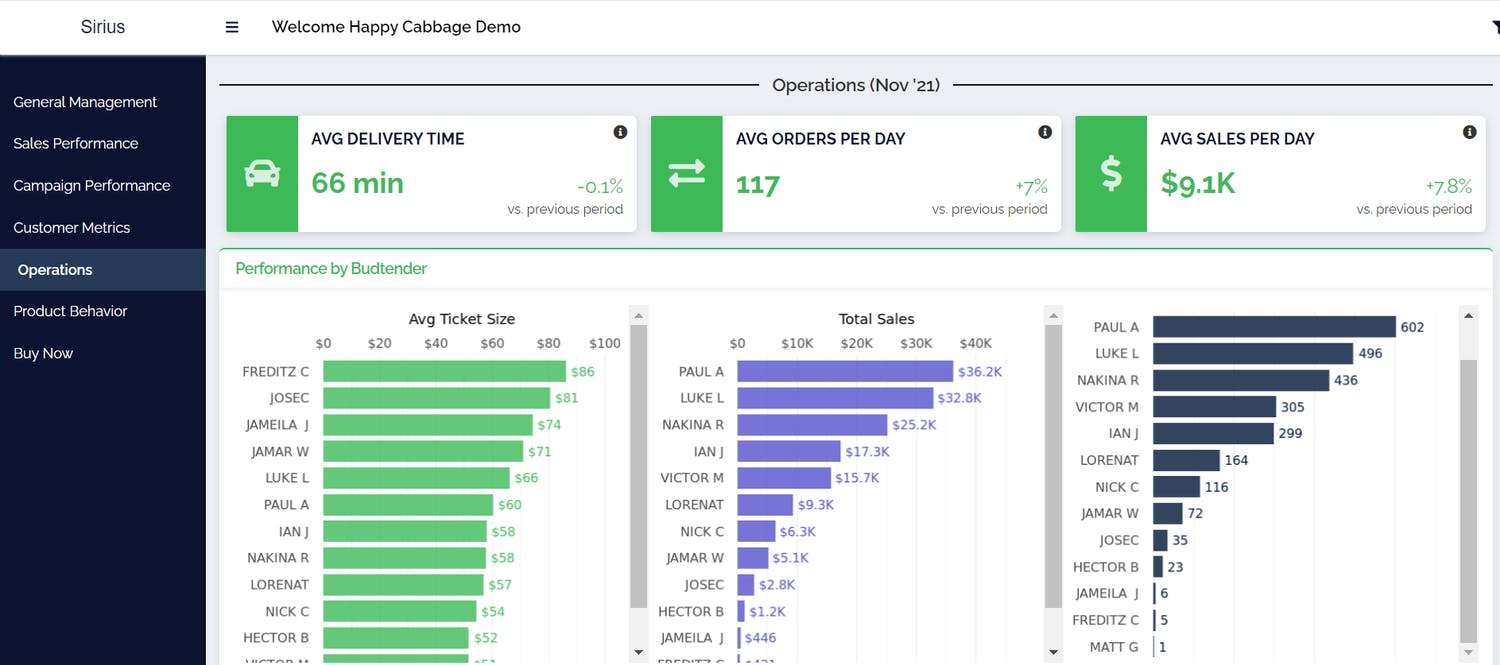The width and height of the screenshot is (1500, 665).
Task: Open the Product Behavior section
Action: (70, 311)
